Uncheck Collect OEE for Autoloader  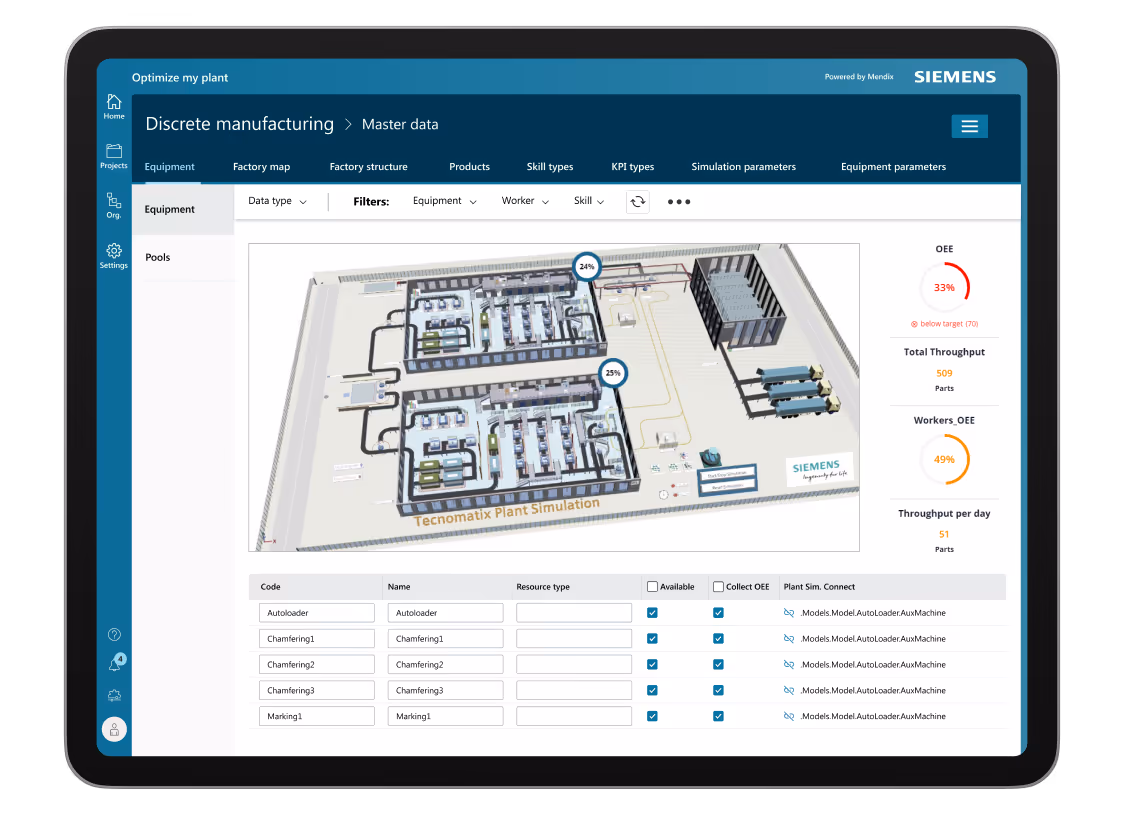pyautogui.click(x=718, y=613)
